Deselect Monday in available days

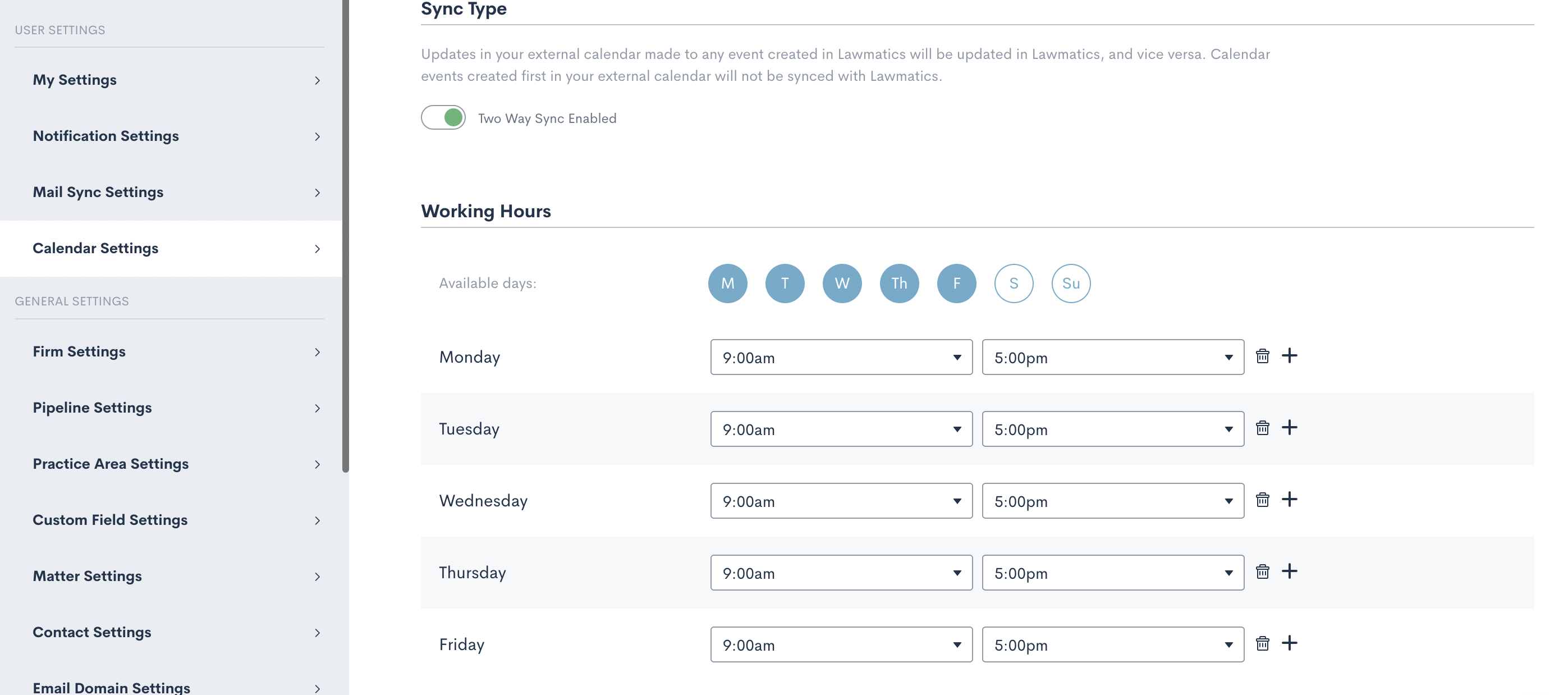pos(727,284)
